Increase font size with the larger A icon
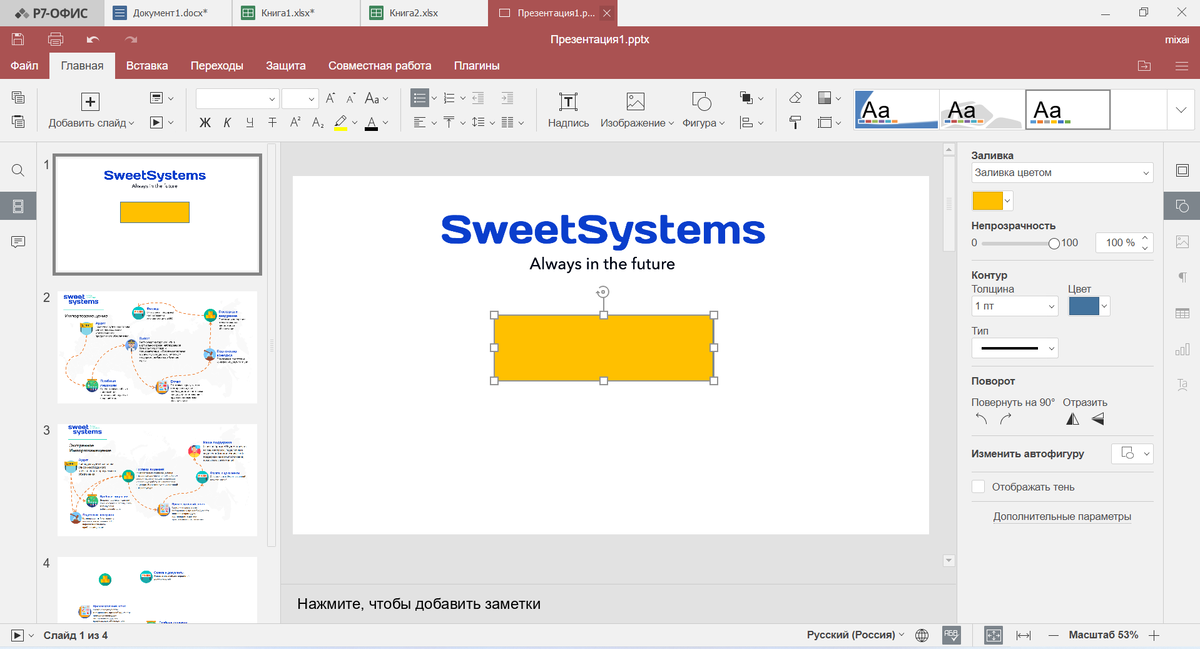This screenshot has width=1200, height=649. (331, 98)
